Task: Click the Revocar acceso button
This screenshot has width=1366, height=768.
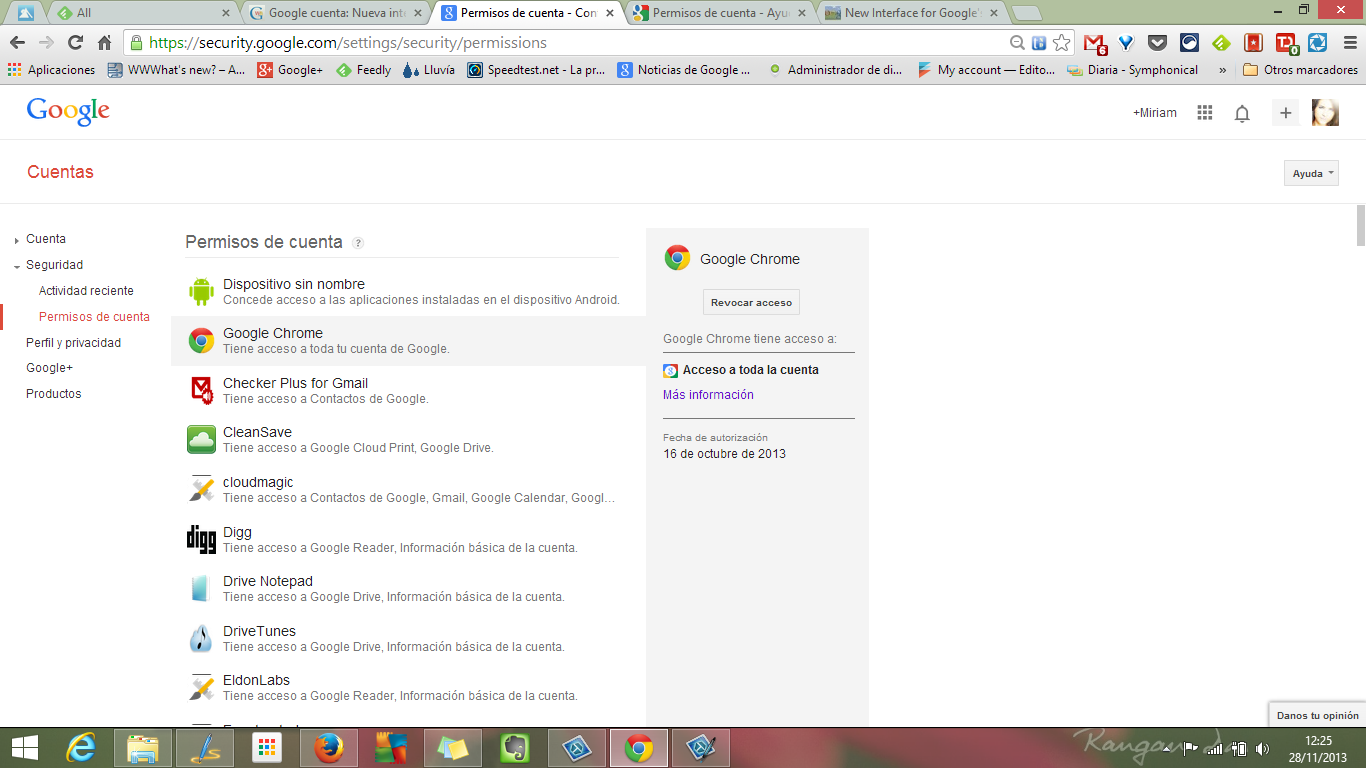Action: [751, 301]
